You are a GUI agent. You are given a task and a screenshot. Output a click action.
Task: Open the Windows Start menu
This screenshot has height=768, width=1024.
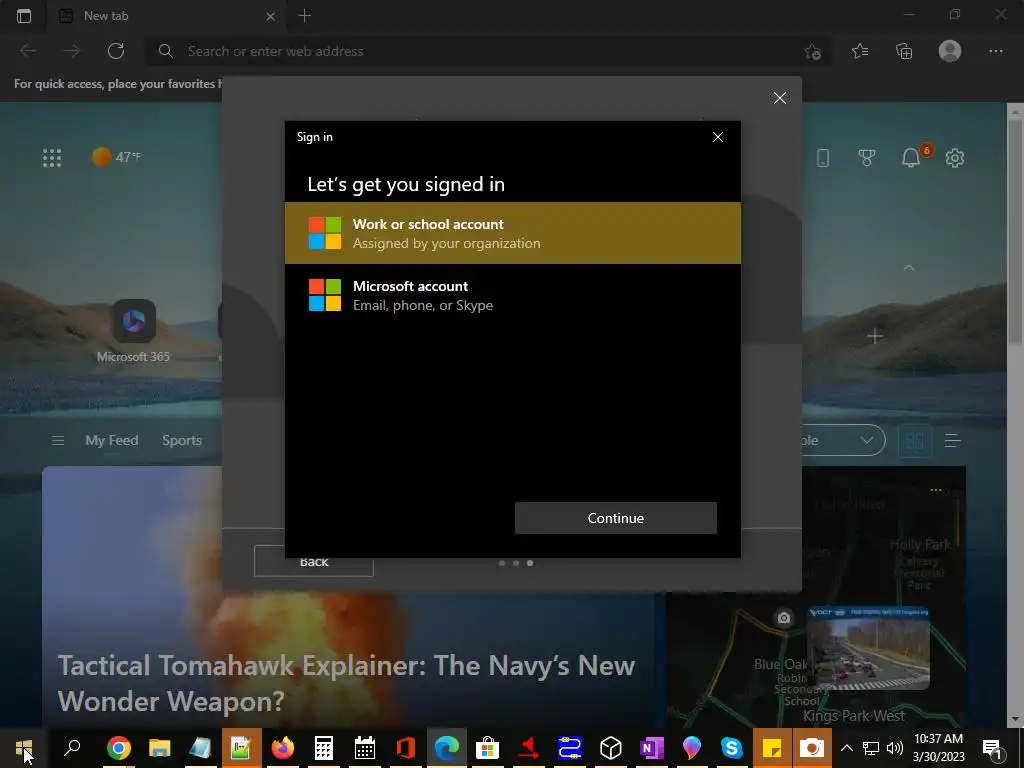[24, 748]
